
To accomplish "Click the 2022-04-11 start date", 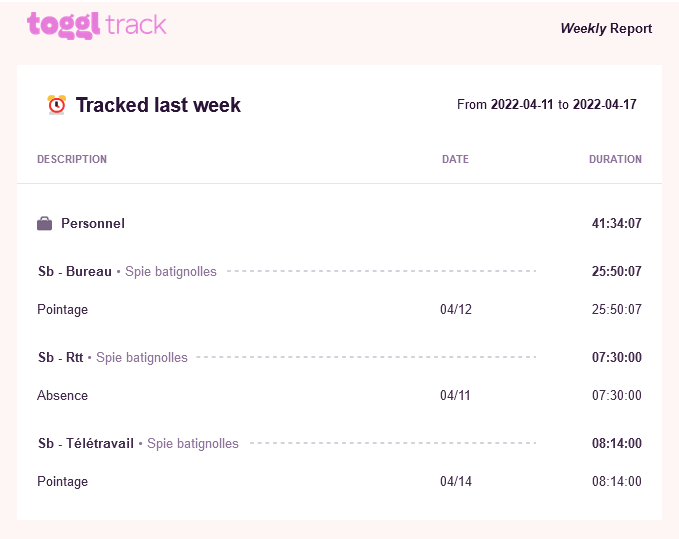I will coord(522,104).
